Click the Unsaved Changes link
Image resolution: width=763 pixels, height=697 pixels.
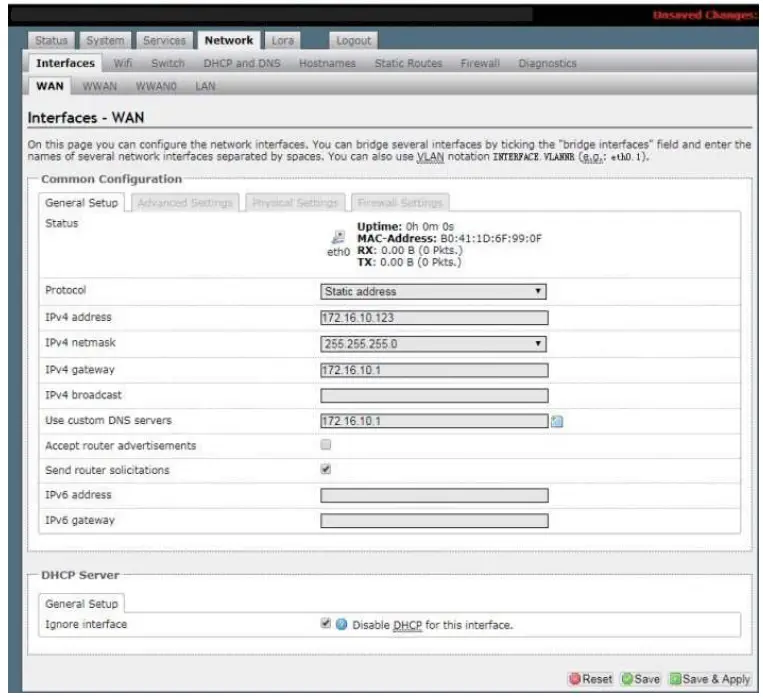pyautogui.click(x=705, y=15)
